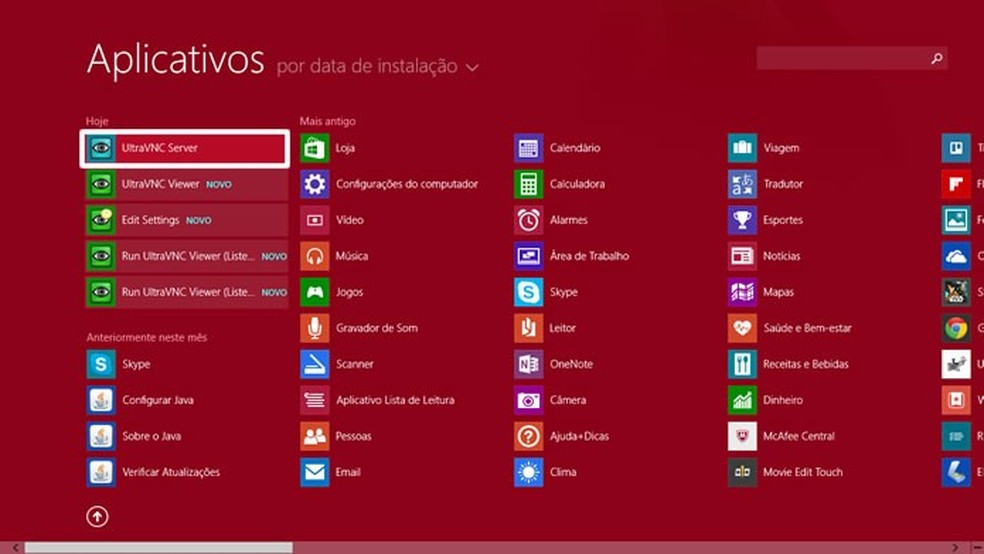The width and height of the screenshot is (984, 554).
Task: Open Movie Edit Touch
Action: [786, 472]
